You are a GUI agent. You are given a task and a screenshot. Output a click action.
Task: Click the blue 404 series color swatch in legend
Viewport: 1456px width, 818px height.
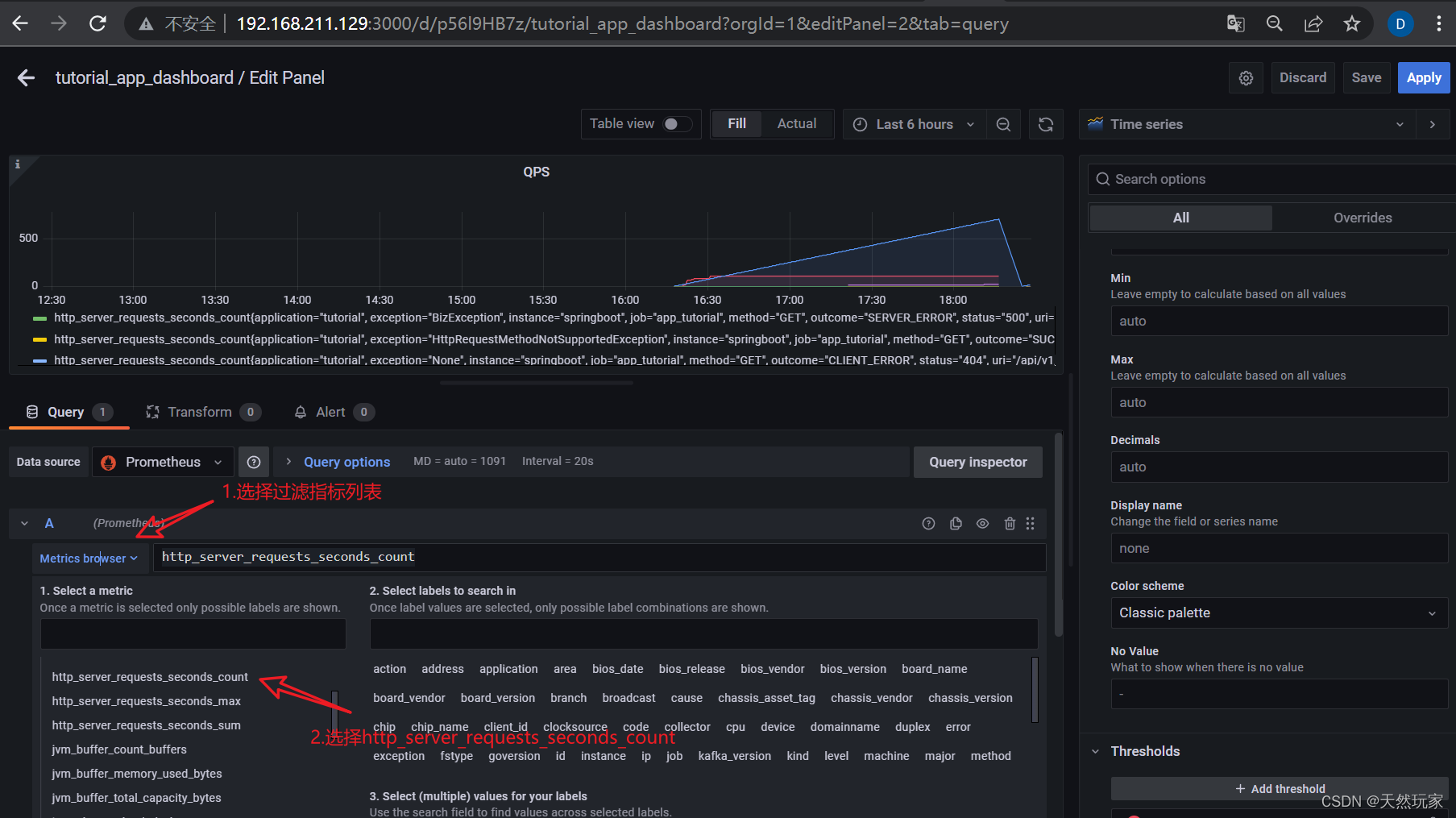tap(39, 360)
